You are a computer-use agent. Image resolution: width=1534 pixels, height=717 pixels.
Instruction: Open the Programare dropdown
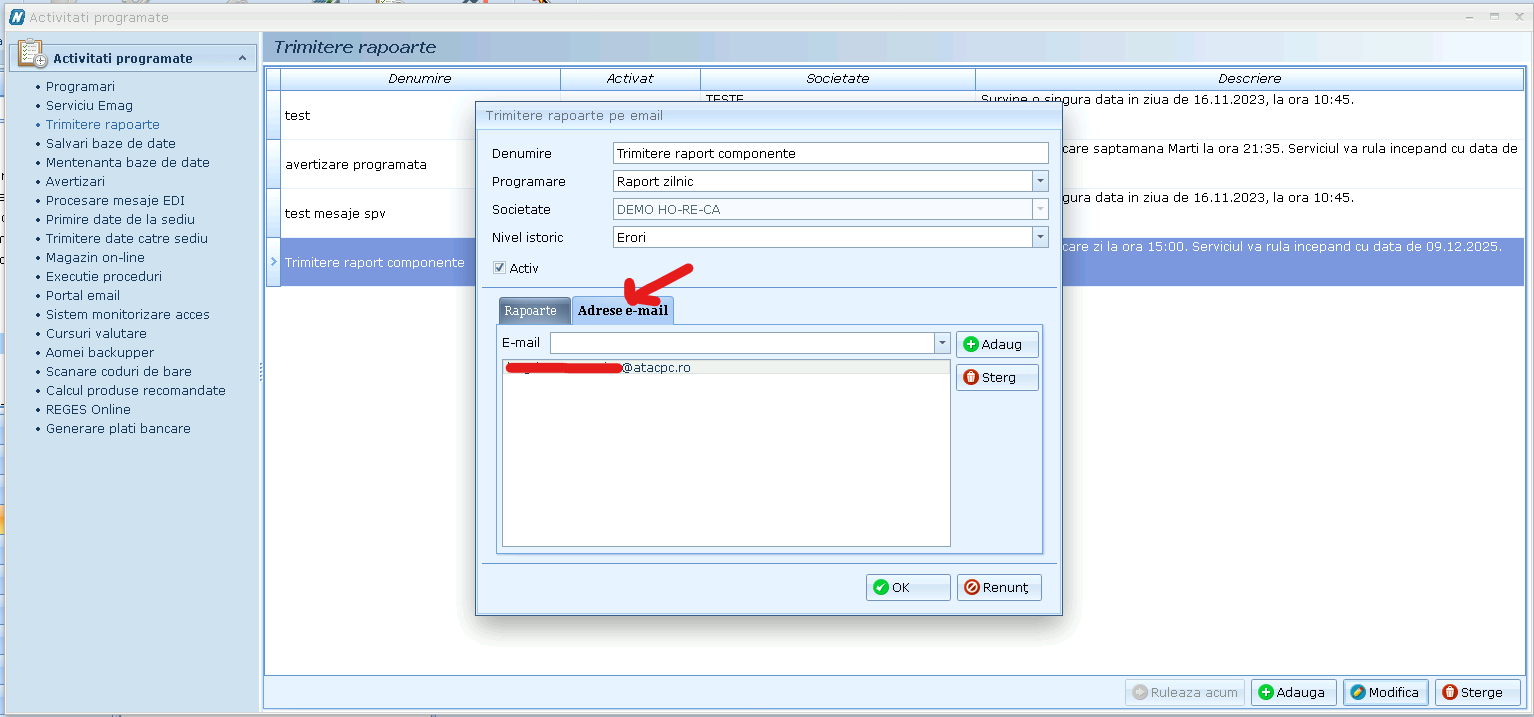point(1040,181)
